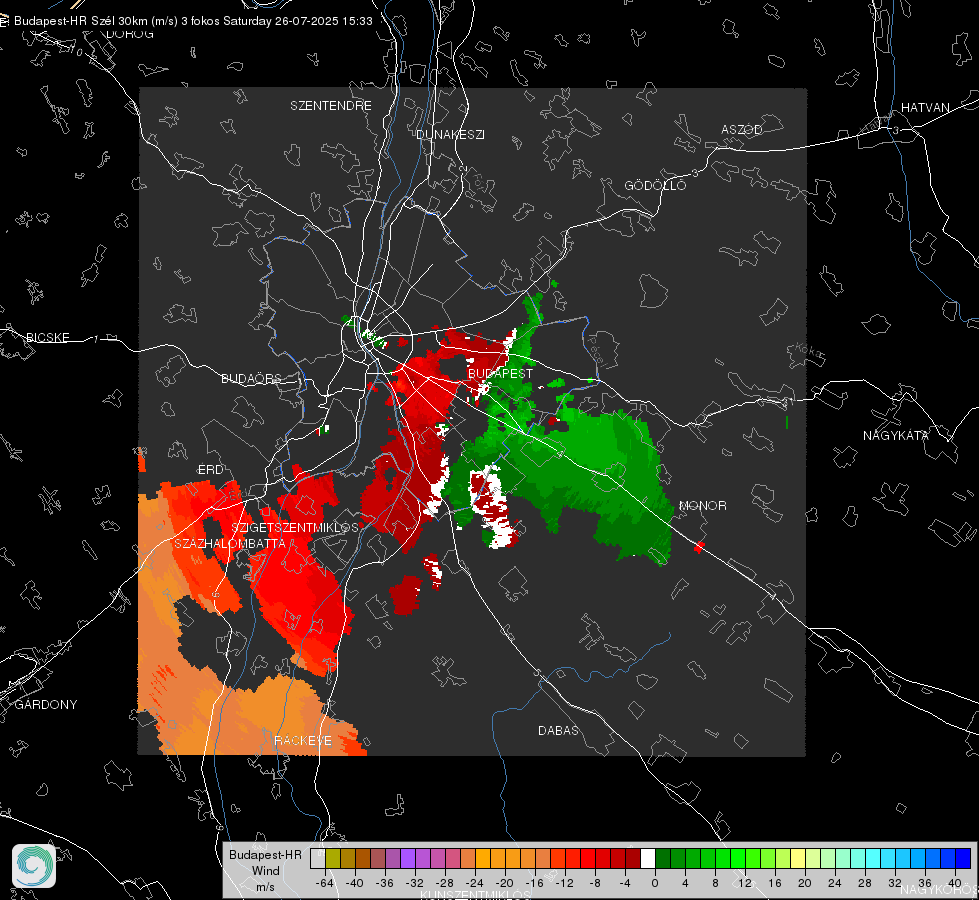Screen dimensions: 979x900
Task: Click the BUDAPEST map label
Action: [501, 373]
